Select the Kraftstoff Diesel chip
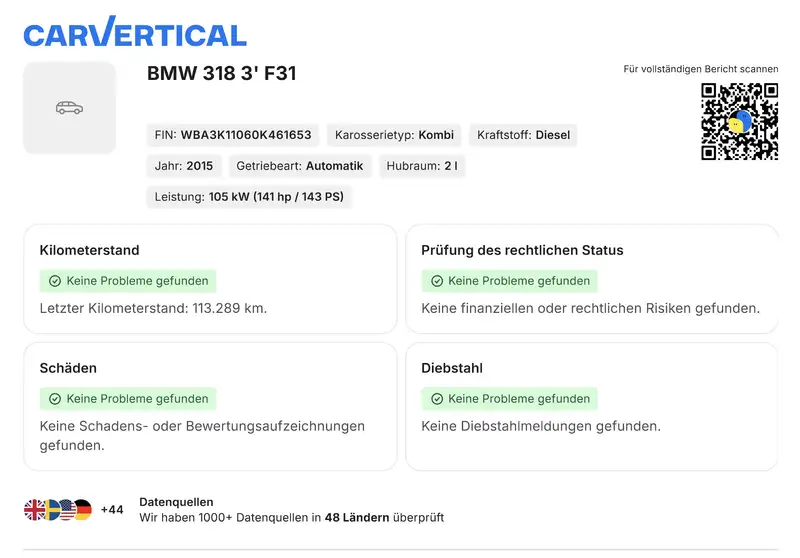Image resolution: width=800 pixels, height=558 pixels. pos(523,135)
